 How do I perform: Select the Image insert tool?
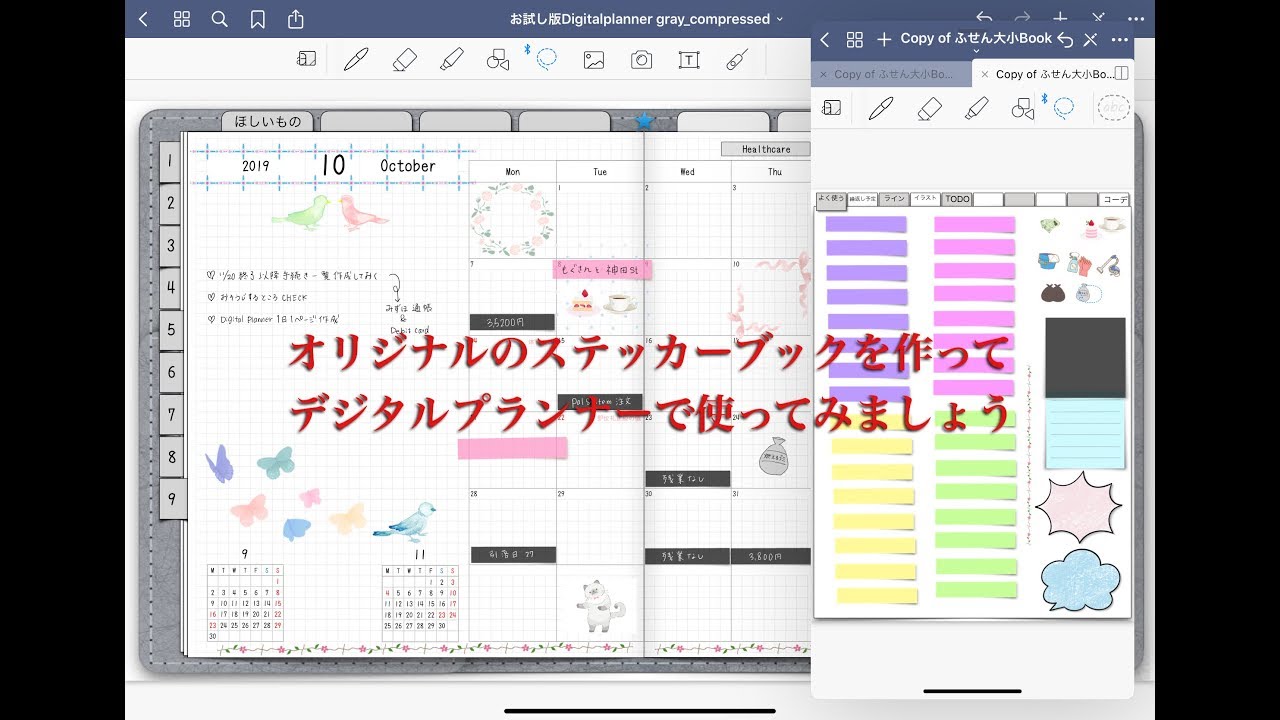pyautogui.click(x=594, y=60)
